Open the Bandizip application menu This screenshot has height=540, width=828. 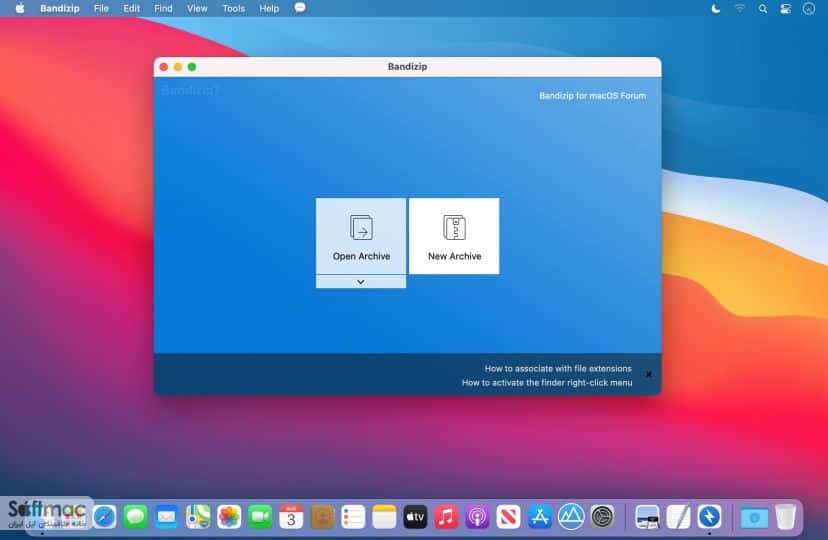pyautogui.click(x=60, y=8)
